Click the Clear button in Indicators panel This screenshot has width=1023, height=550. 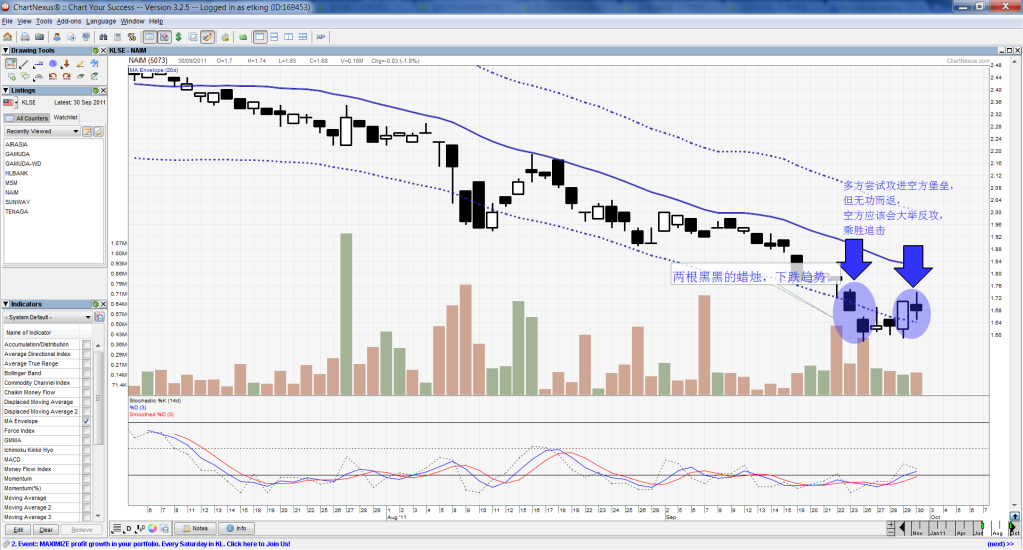tap(46, 529)
